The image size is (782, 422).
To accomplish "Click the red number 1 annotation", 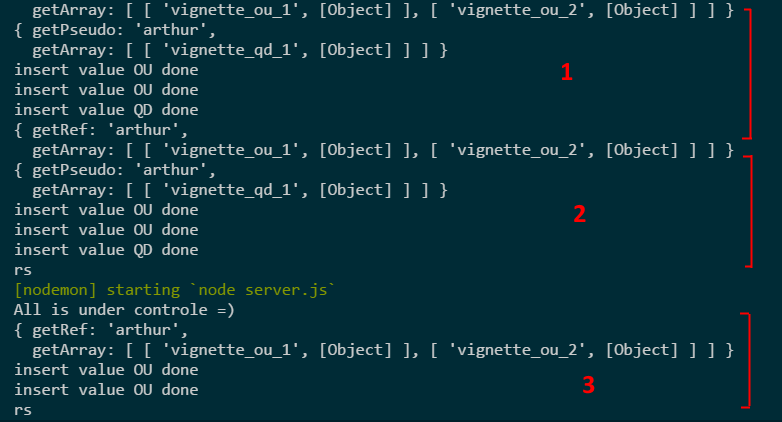I will tap(567, 72).
